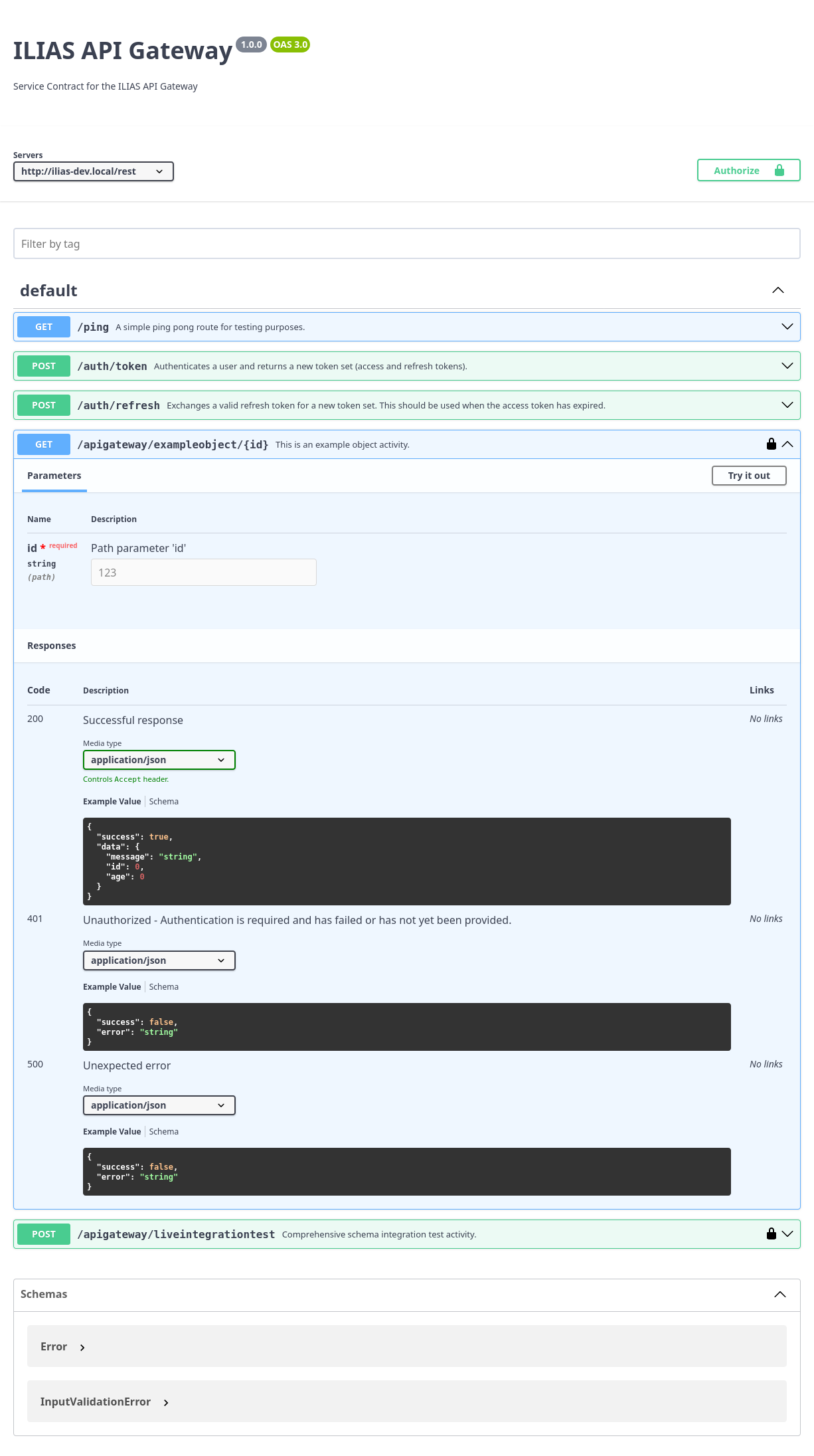Viewport: 814px width, 1456px height.
Task: Click the lock icon inside Authorize button
Action: click(779, 170)
